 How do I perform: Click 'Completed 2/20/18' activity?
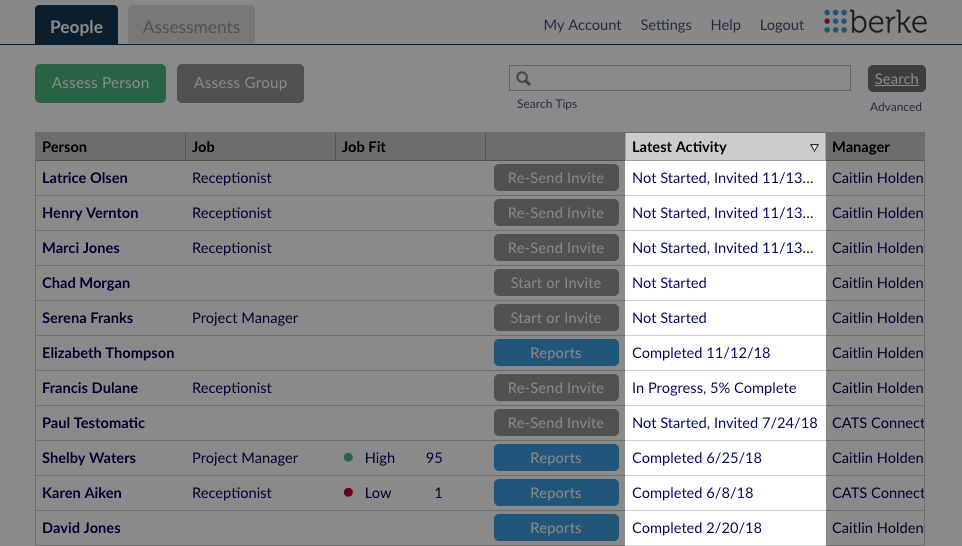tap(697, 528)
